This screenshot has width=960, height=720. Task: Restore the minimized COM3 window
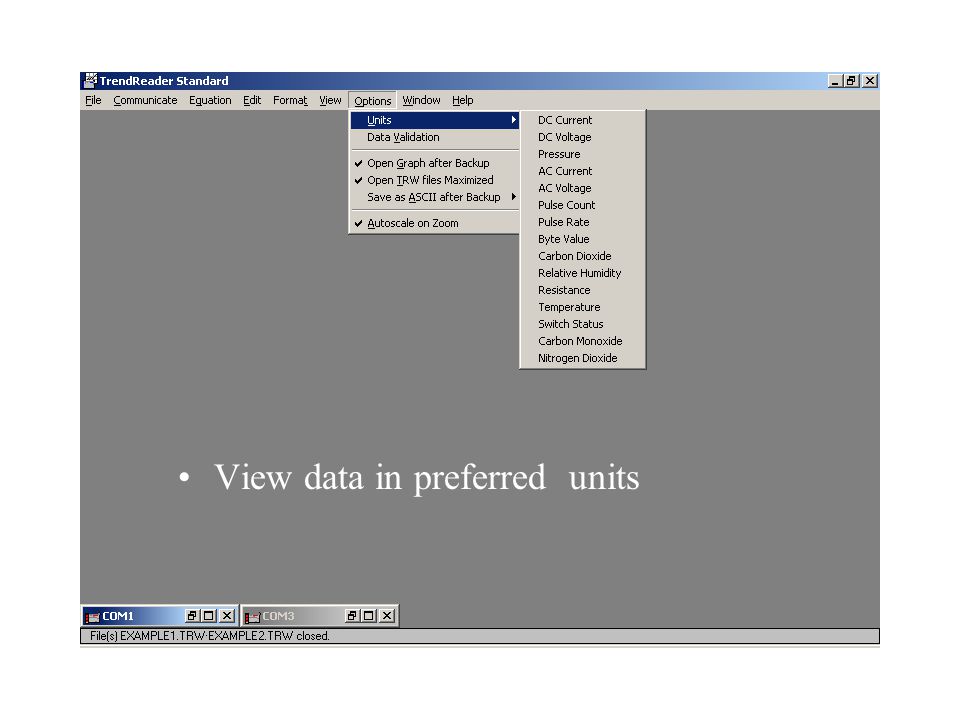click(x=351, y=616)
